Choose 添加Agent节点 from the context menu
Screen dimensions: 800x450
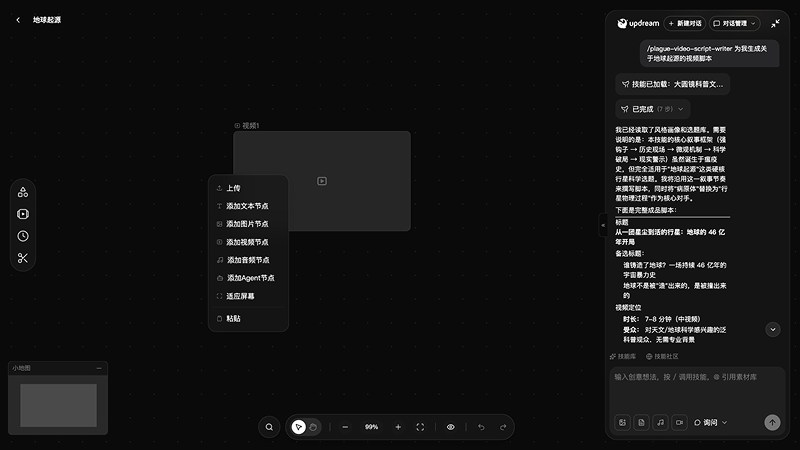[x=248, y=278]
